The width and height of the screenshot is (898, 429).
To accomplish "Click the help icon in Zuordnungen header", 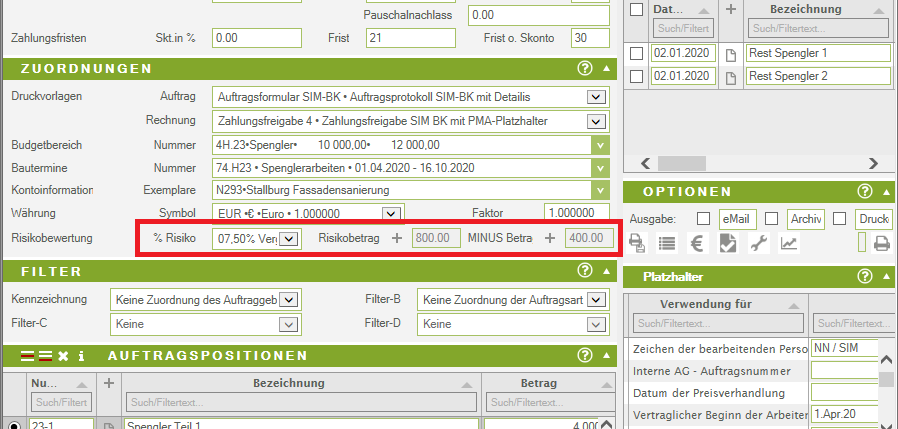I will [x=585, y=68].
